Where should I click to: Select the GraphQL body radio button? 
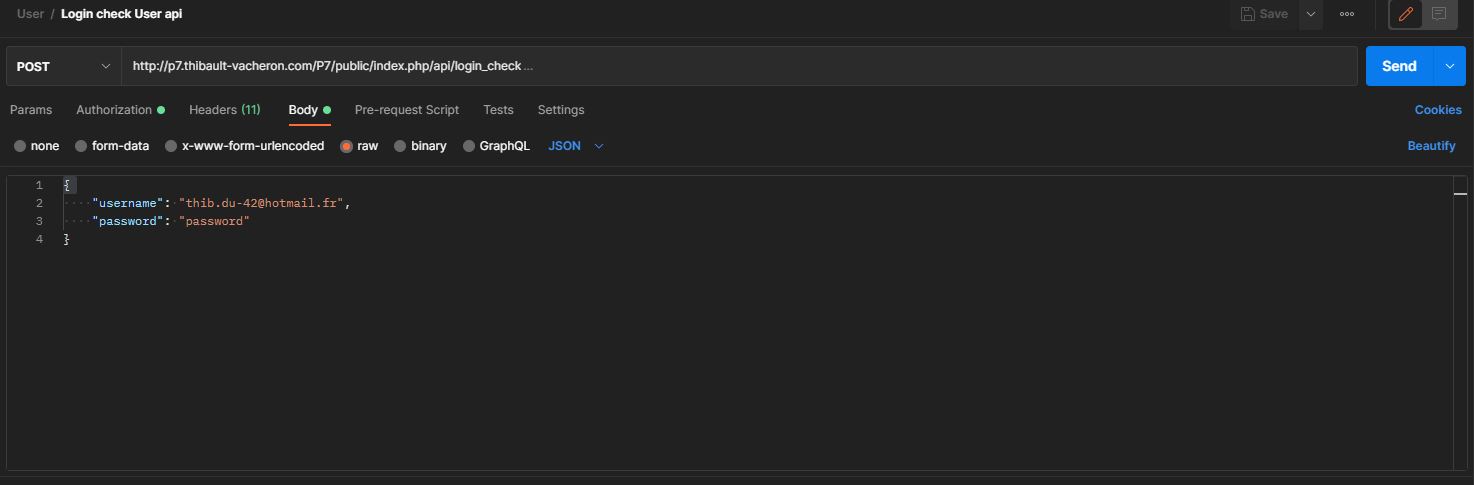[x=469, y=146]
